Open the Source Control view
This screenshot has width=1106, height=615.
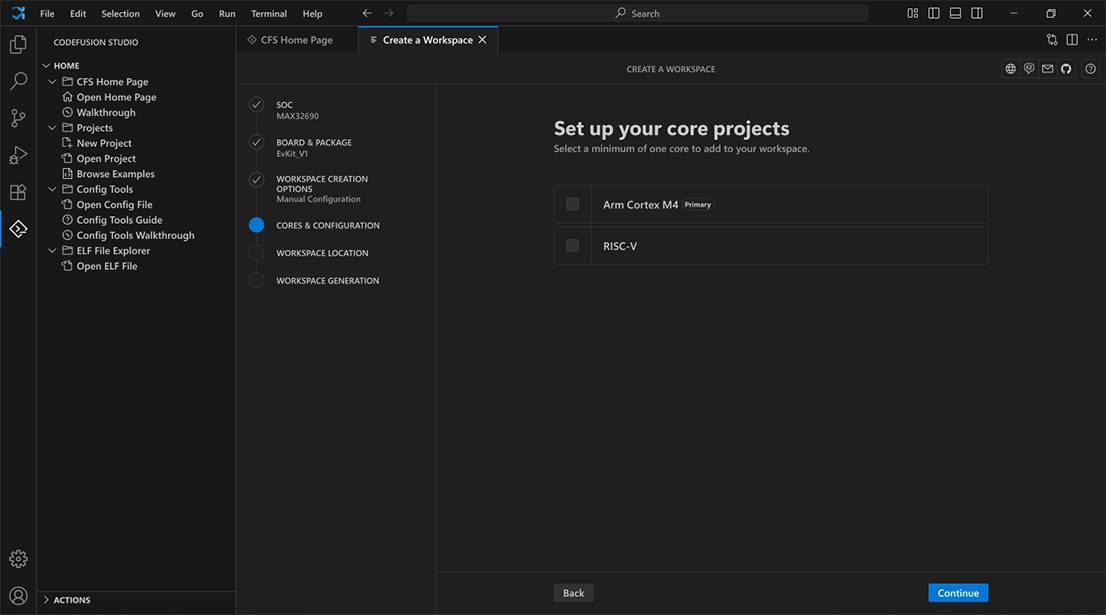tap(18, 118)
